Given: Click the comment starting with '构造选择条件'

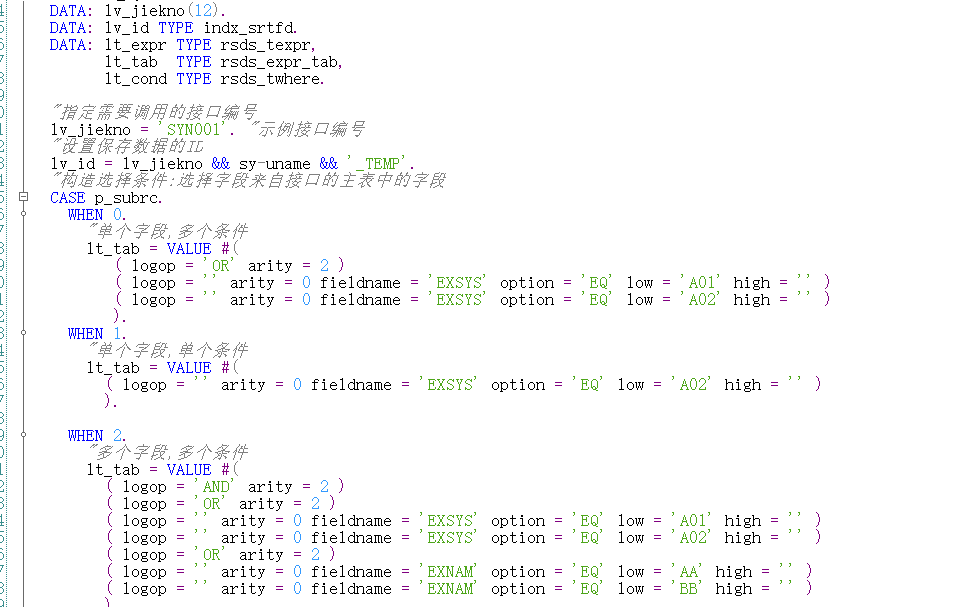Looking at the screenshot, I should click(x=248, y=181).
